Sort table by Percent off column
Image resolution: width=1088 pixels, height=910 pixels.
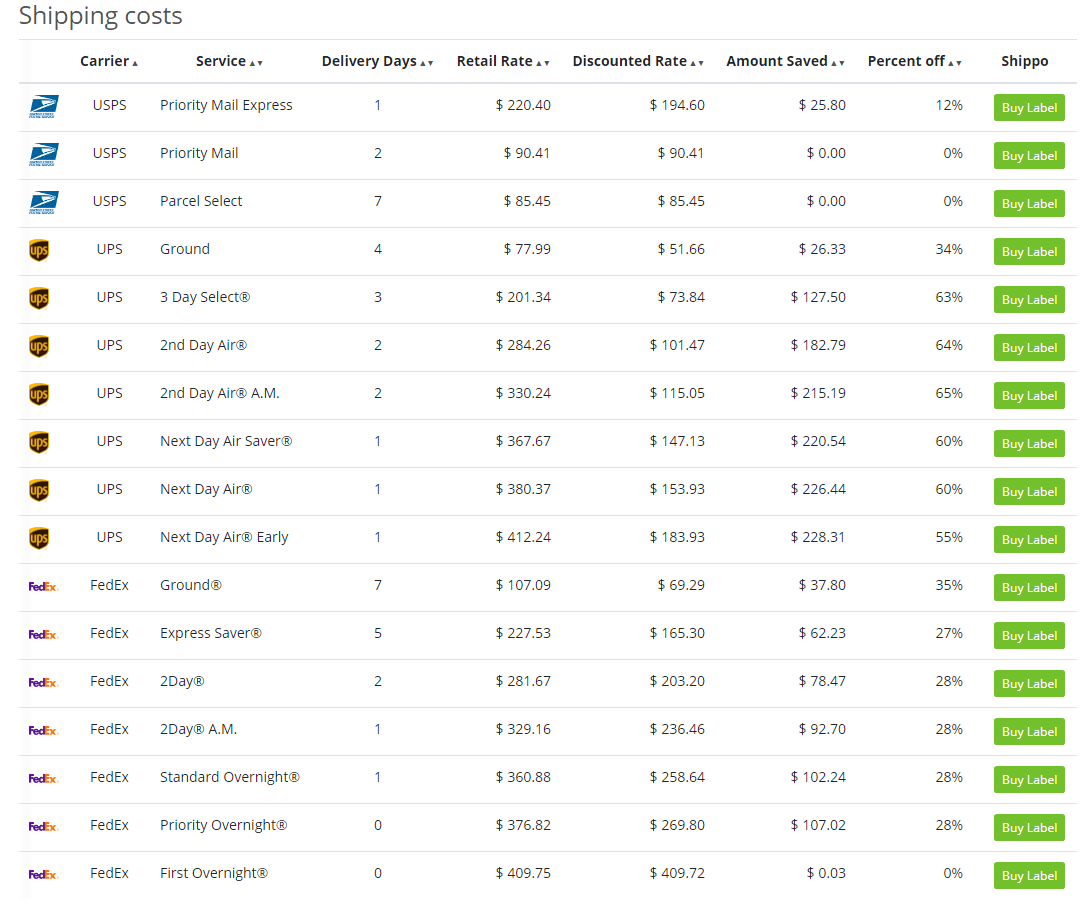(x=915, y=61)
